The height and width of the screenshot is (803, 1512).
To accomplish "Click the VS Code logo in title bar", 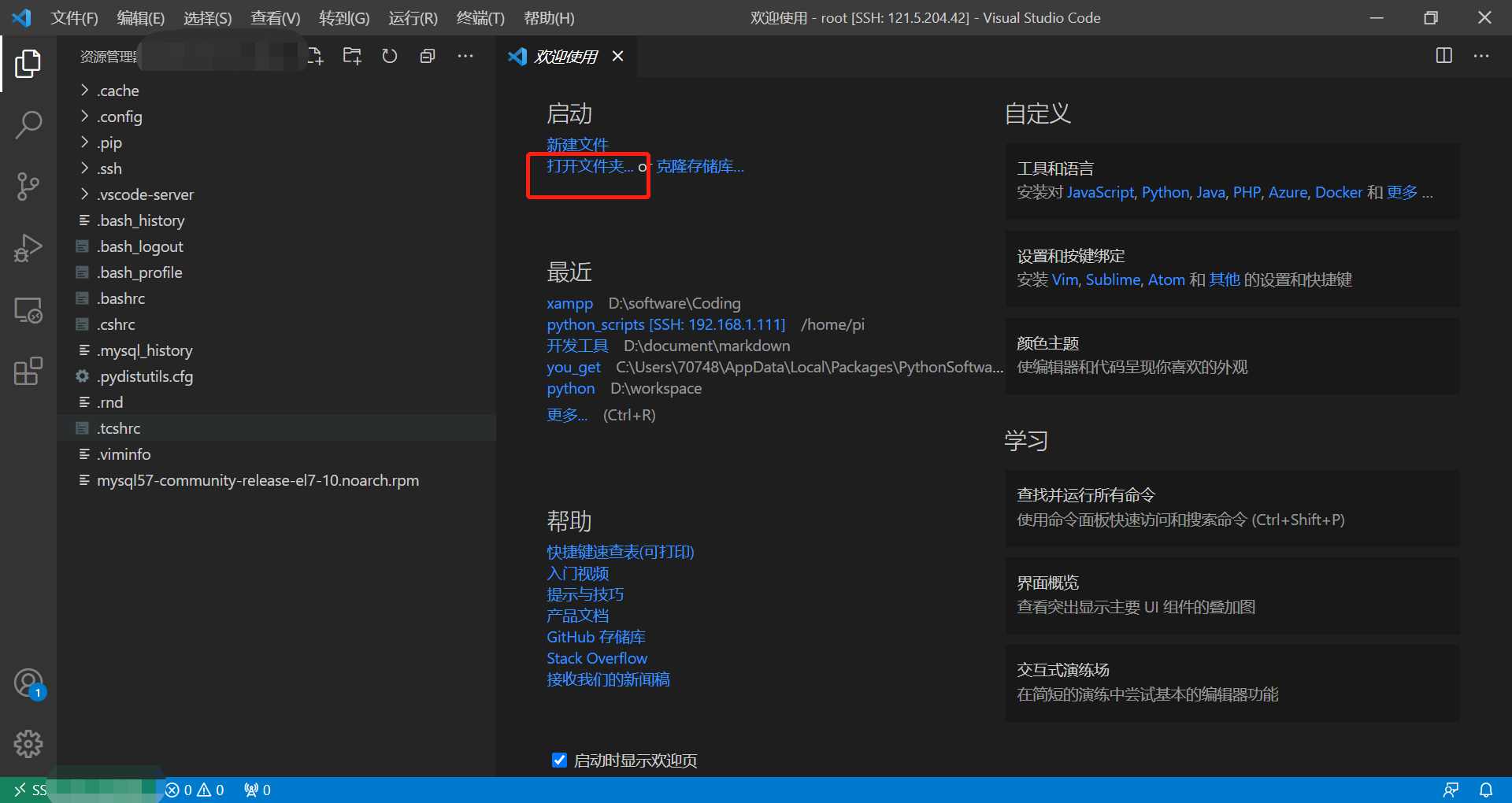I will (x=21, y=17).
